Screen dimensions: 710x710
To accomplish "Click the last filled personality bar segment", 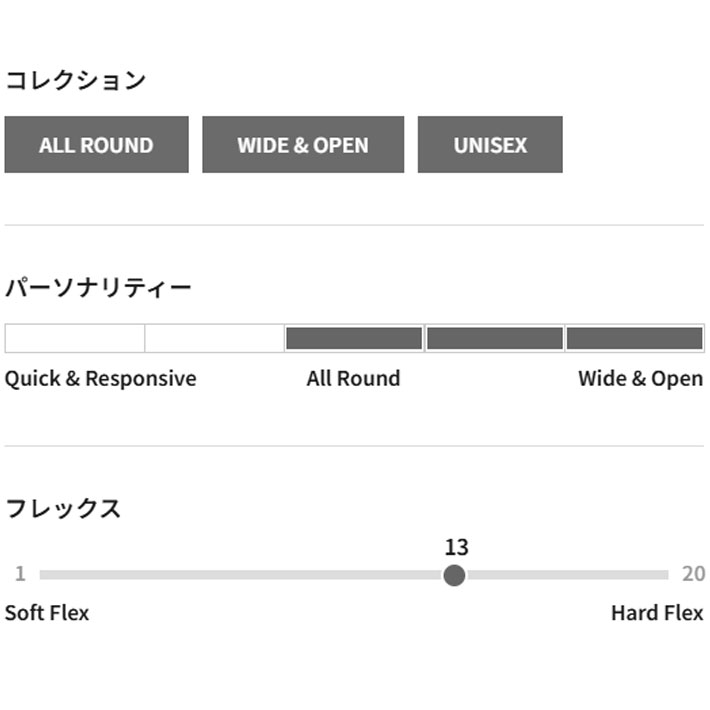I will (x=634, y=339).
